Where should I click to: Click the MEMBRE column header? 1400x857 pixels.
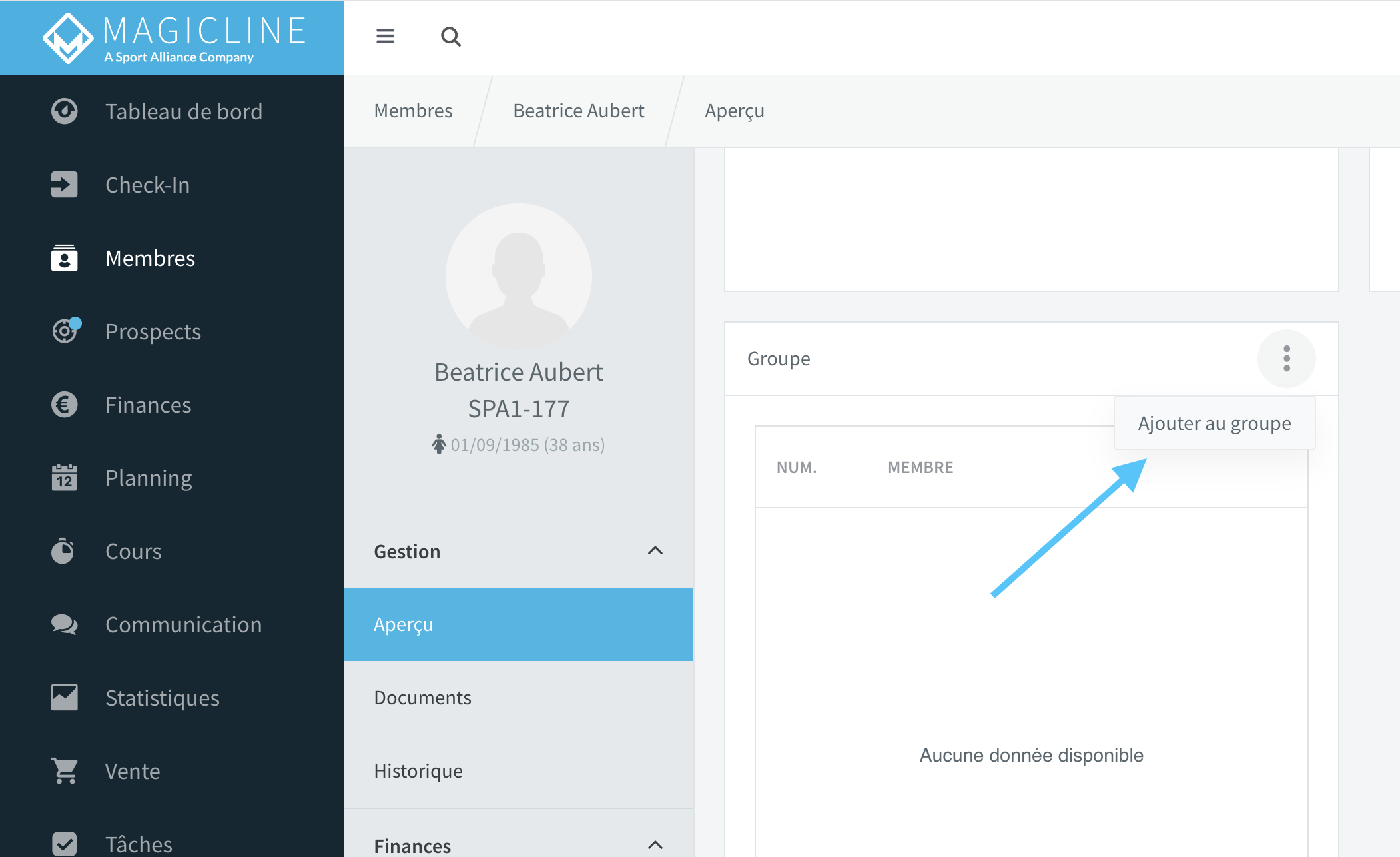(x=920, y=467)
